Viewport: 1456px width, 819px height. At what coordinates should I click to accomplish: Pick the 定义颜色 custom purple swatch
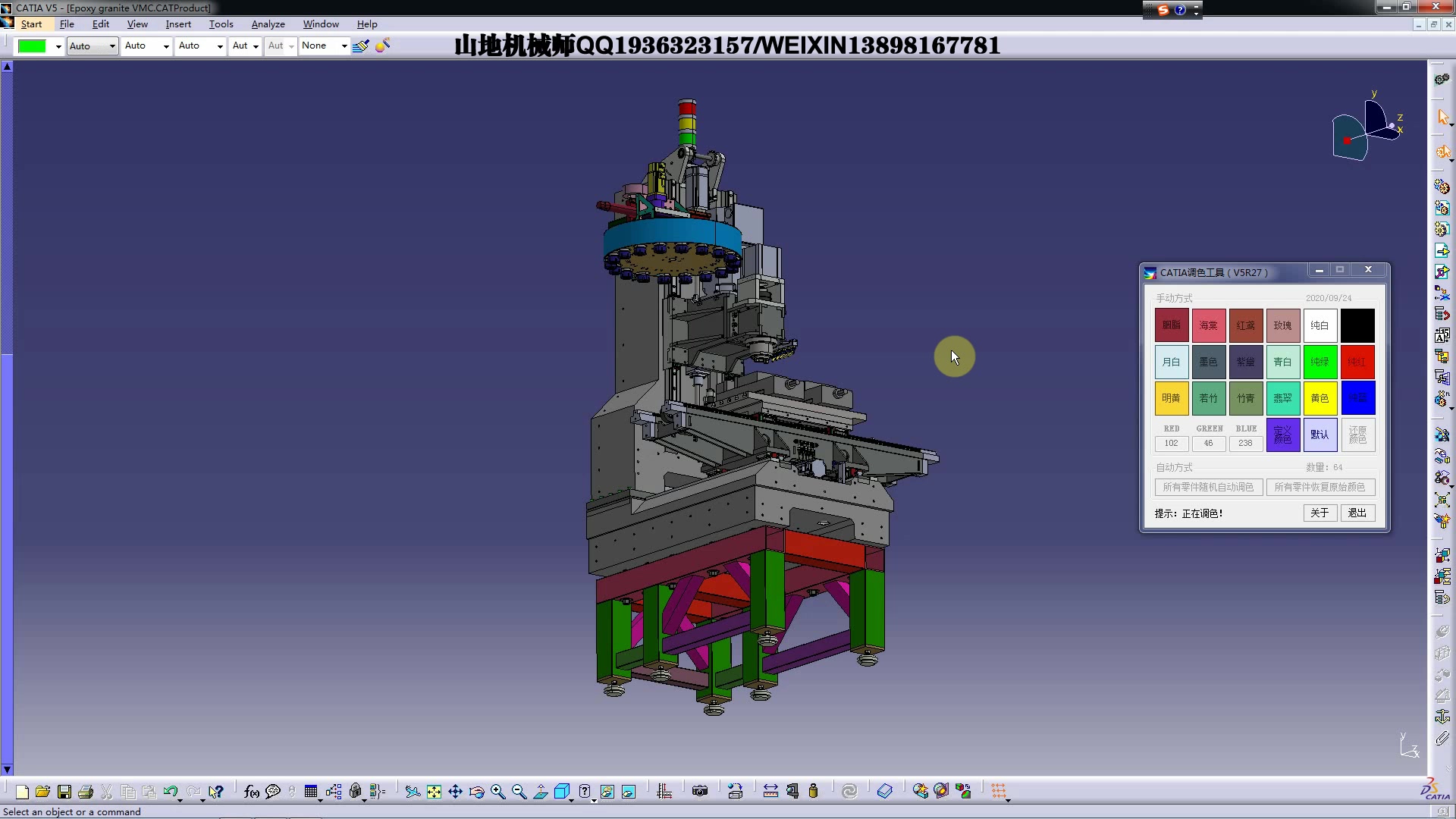coord(1283,435)
